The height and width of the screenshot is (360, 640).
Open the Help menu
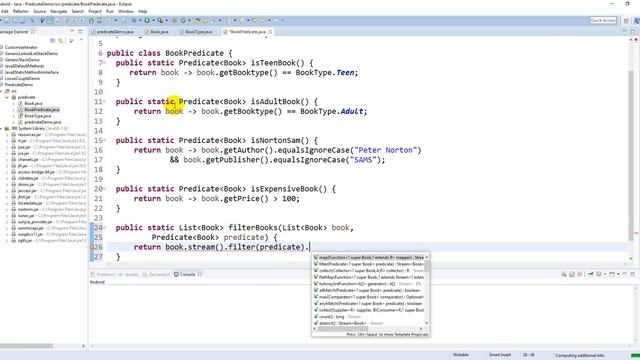tap(142, 11)
